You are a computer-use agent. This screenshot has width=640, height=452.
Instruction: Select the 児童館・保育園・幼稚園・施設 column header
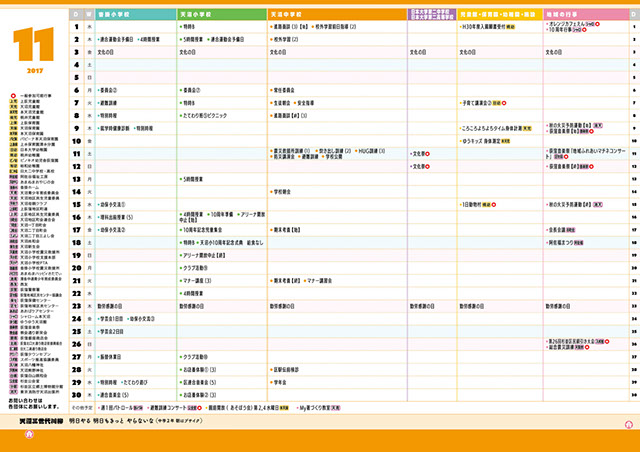[x=500, y=14]
